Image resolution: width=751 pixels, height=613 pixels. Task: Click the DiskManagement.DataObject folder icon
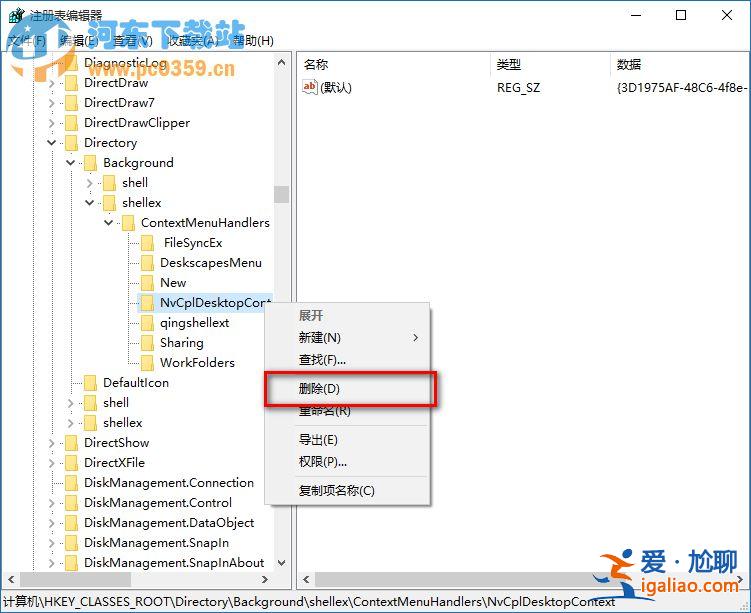71,523
